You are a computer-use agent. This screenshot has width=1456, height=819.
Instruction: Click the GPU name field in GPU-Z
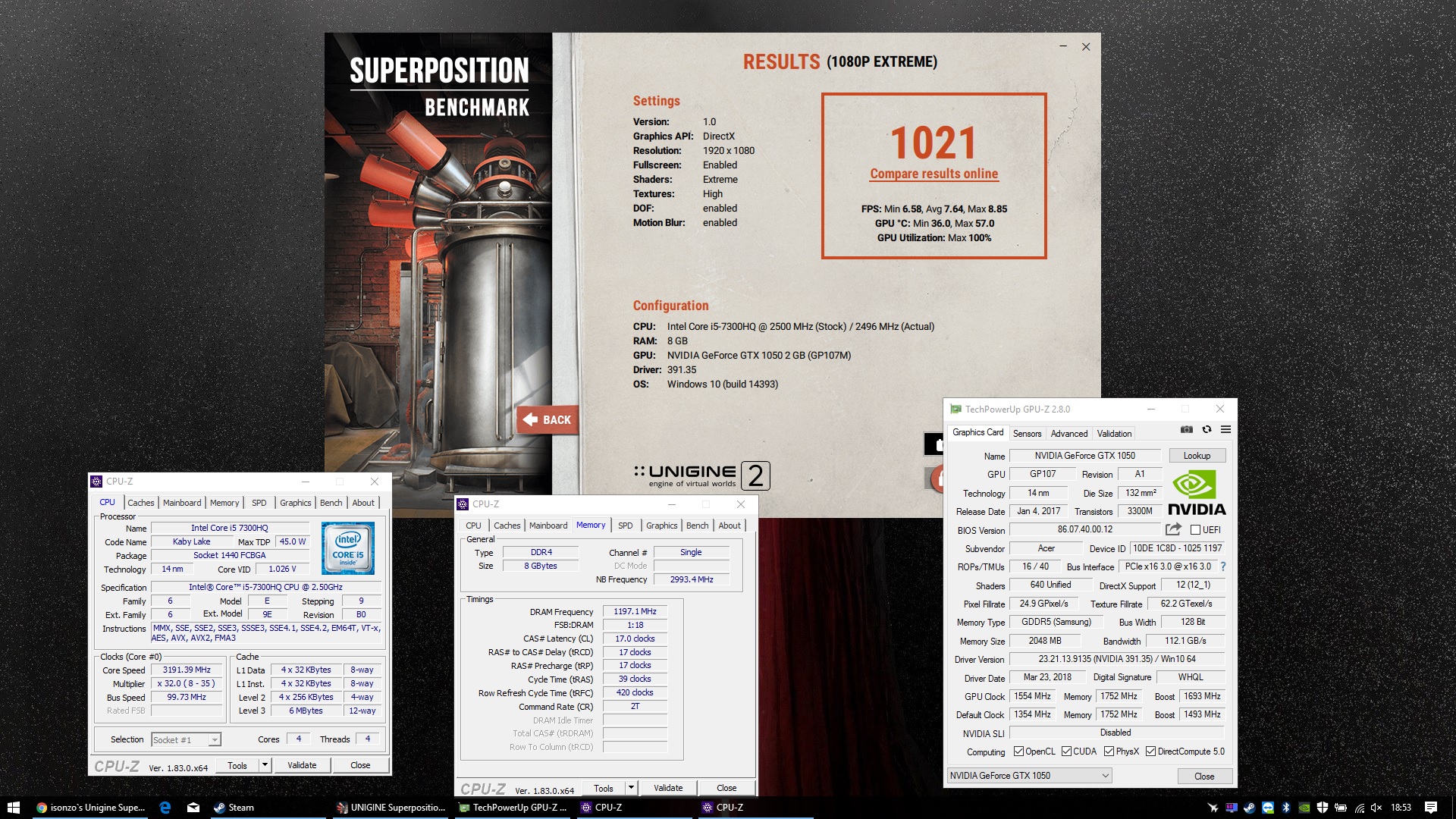(x=1084, y=456)
